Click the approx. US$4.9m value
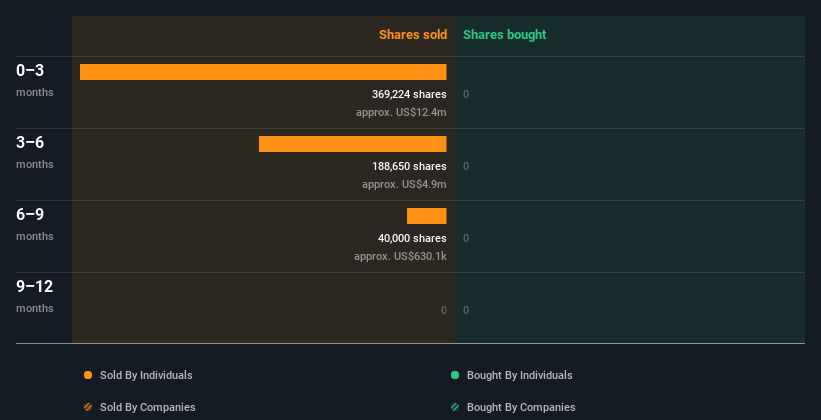This screenshot has height=420, width=821. tap(404, 184)
